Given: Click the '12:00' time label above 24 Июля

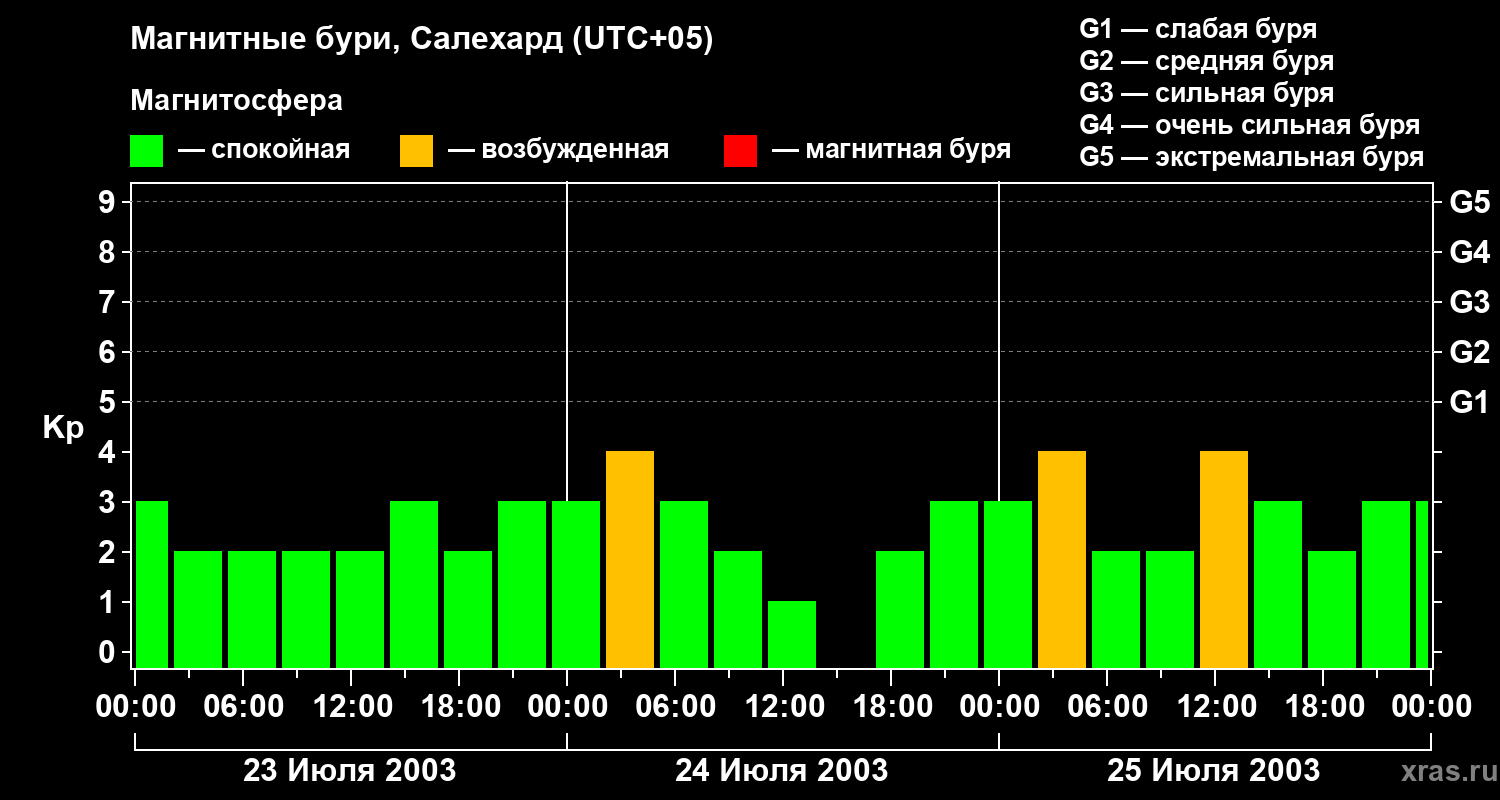Looking at the screenshot, I should point(783,707).
